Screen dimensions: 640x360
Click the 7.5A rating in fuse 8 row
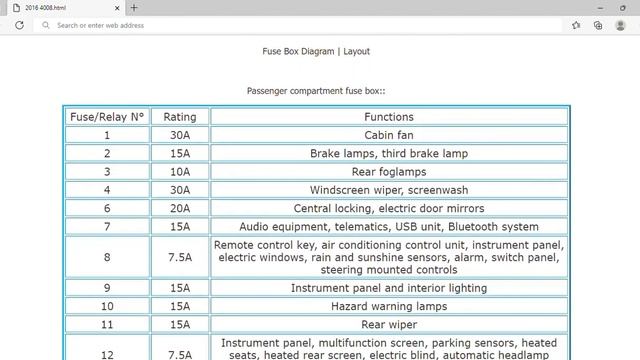pos(180,257)
